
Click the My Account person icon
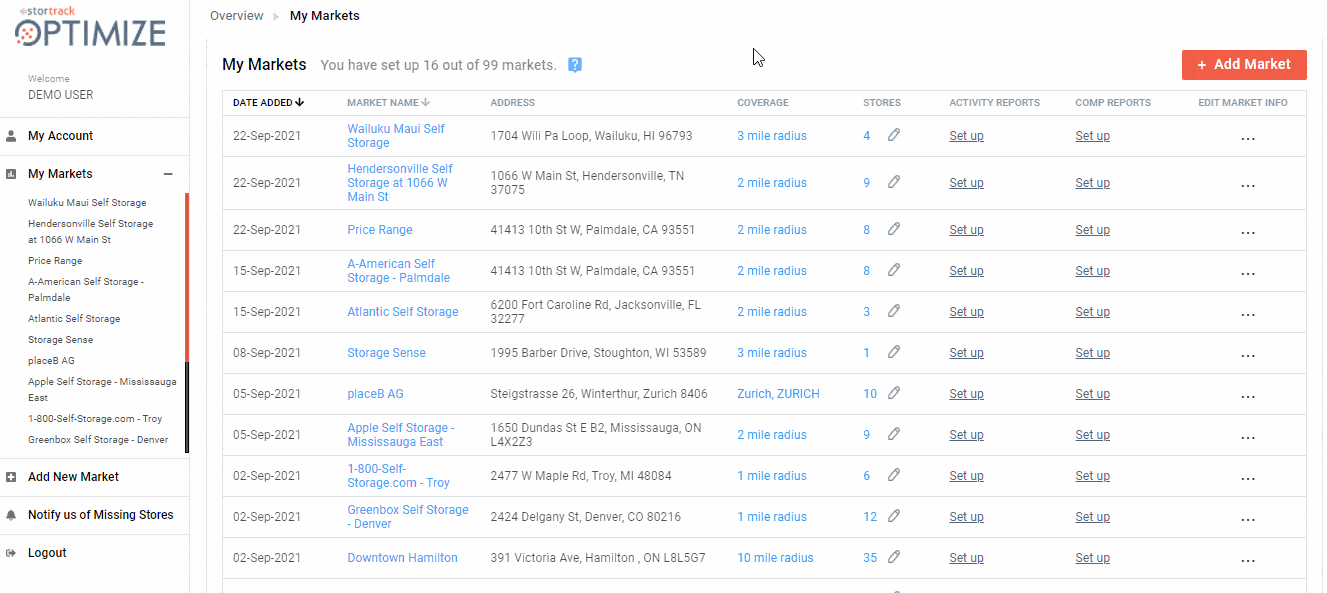(x=11, y=136)
